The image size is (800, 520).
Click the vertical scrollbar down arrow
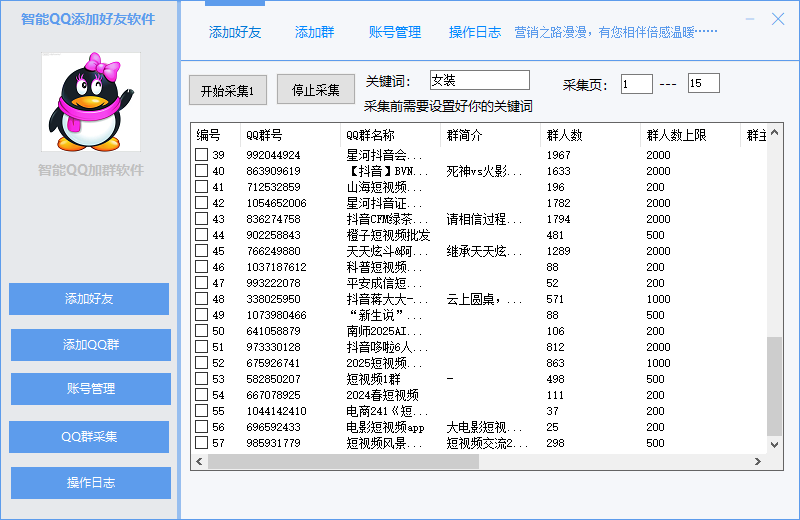coord(775,444)
